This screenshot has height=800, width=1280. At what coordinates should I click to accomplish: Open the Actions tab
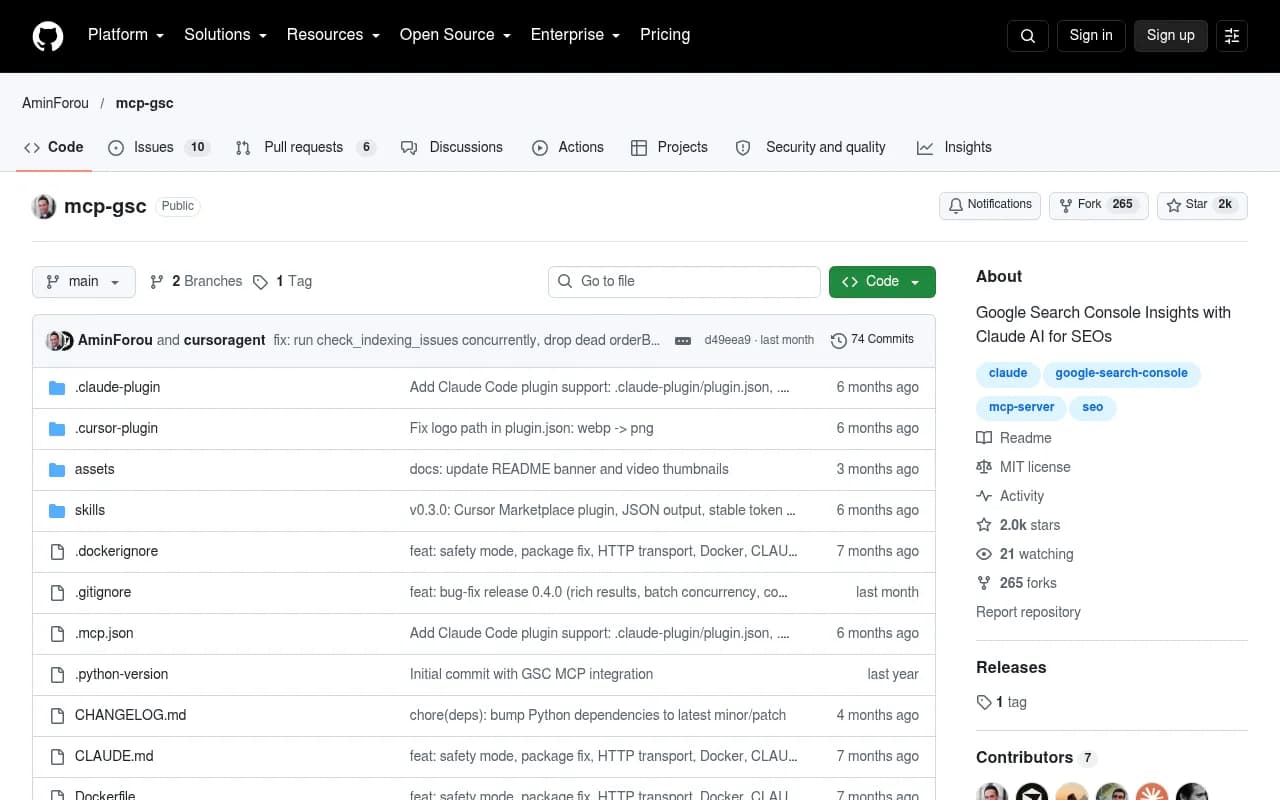tap(568, 147)
